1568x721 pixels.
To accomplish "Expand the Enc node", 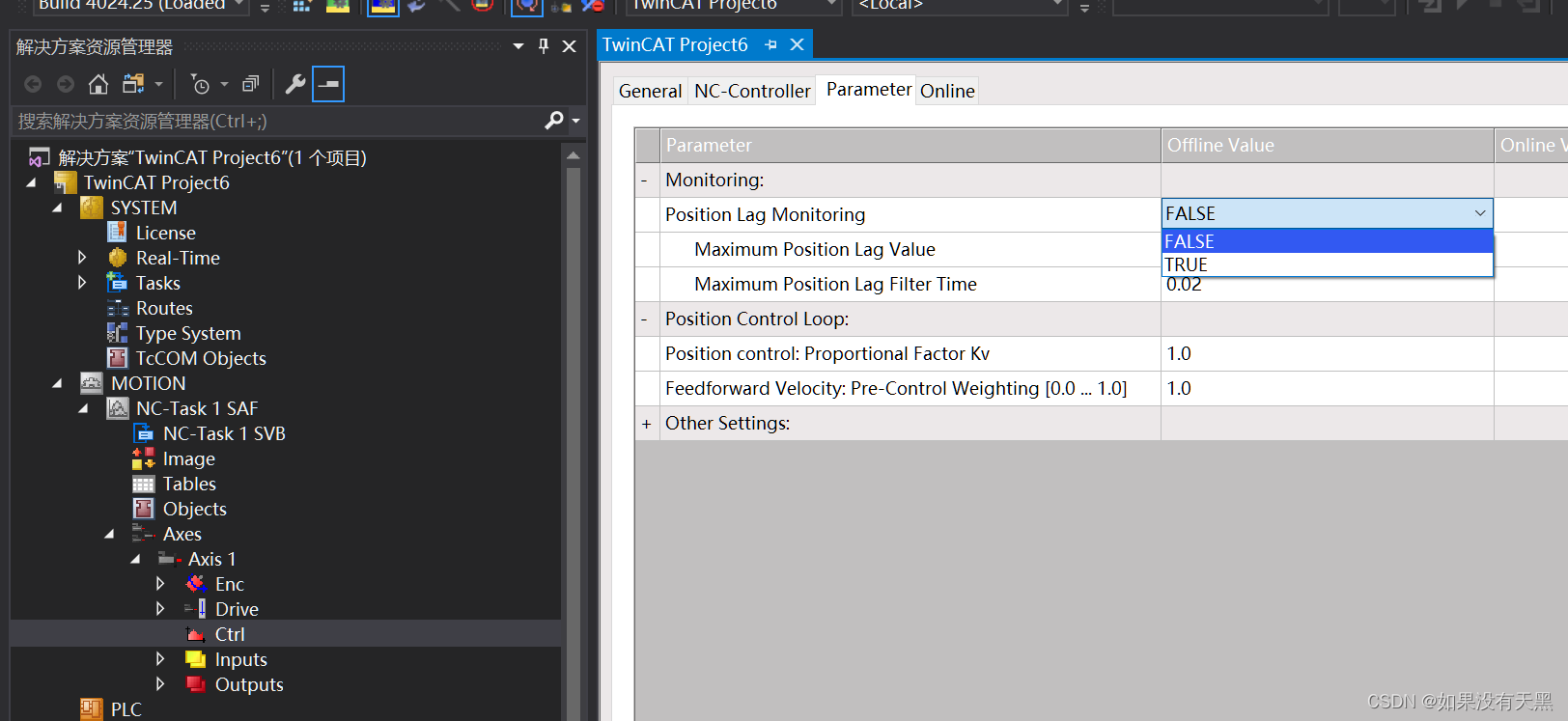I will [x=160, y=584].
